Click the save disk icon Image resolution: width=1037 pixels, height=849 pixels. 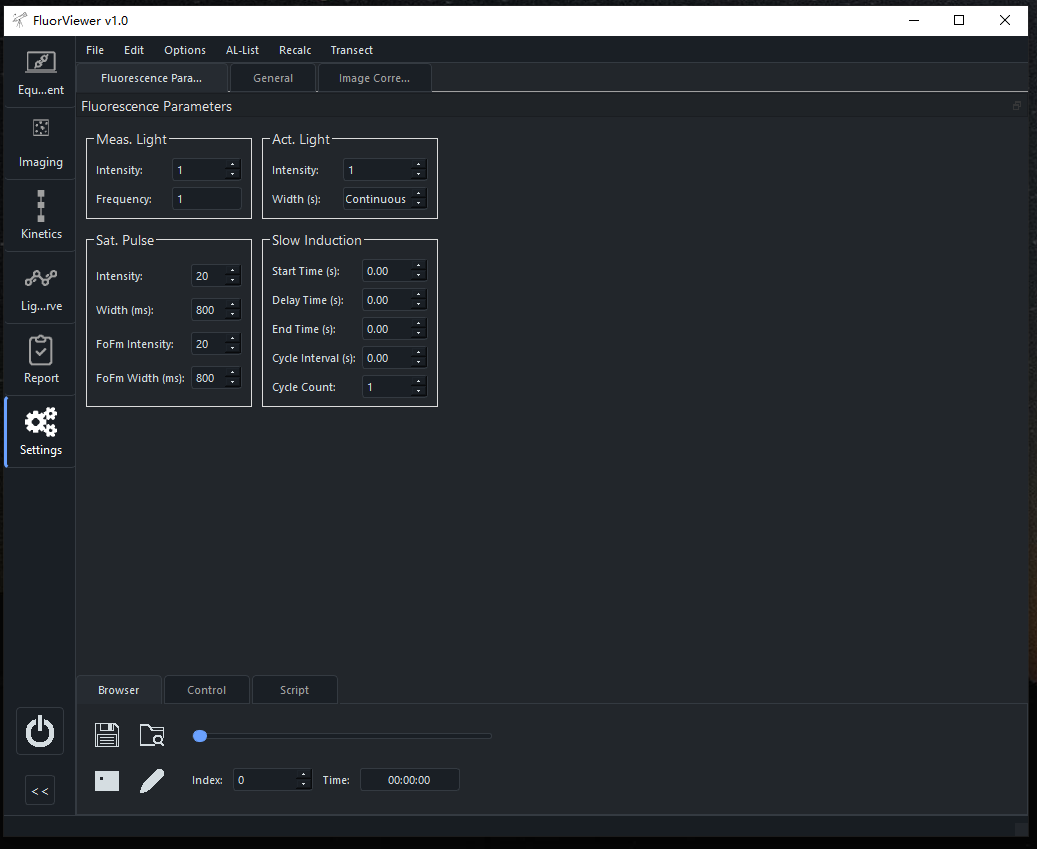click(107, 735)
